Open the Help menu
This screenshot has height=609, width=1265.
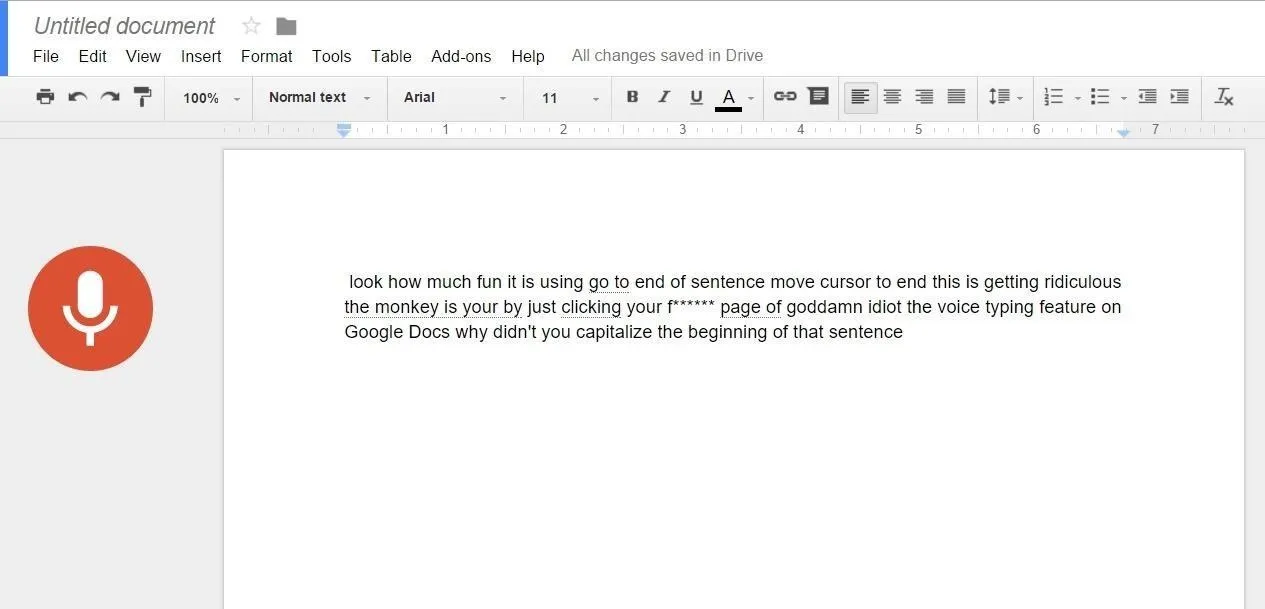tap(527, 56)
